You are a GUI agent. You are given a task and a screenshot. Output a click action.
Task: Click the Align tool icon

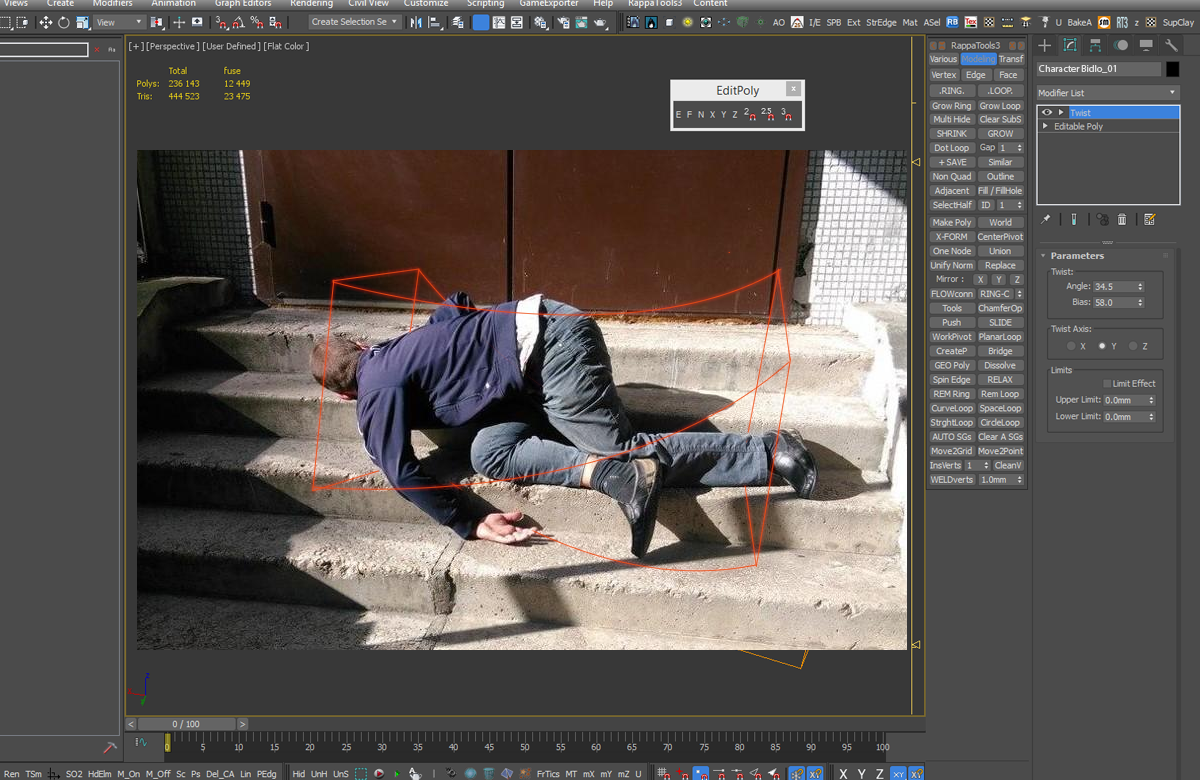pos(436,22)
